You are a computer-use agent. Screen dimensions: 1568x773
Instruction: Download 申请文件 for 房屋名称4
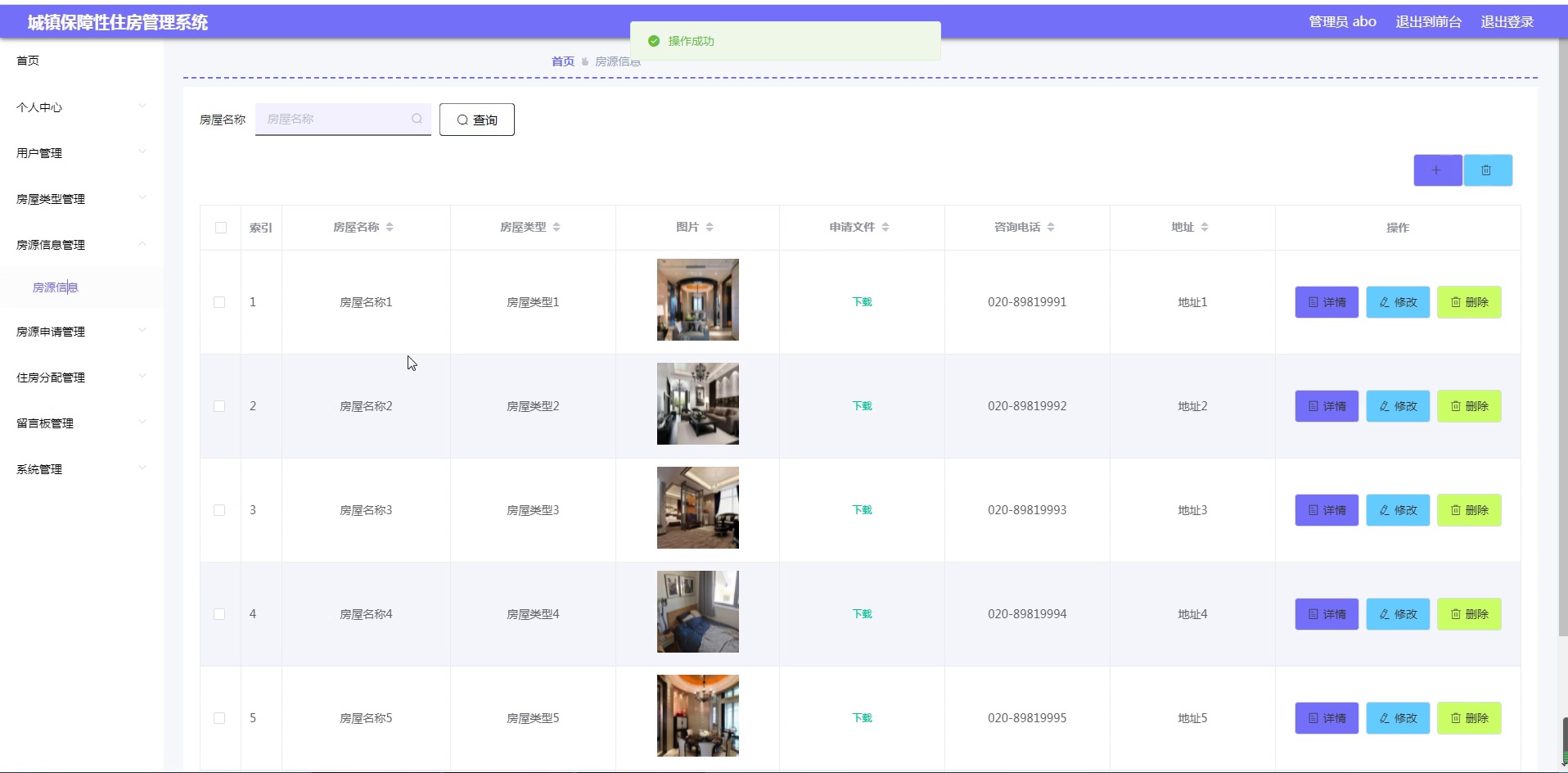pyautogui.click(x=862, y=614)
